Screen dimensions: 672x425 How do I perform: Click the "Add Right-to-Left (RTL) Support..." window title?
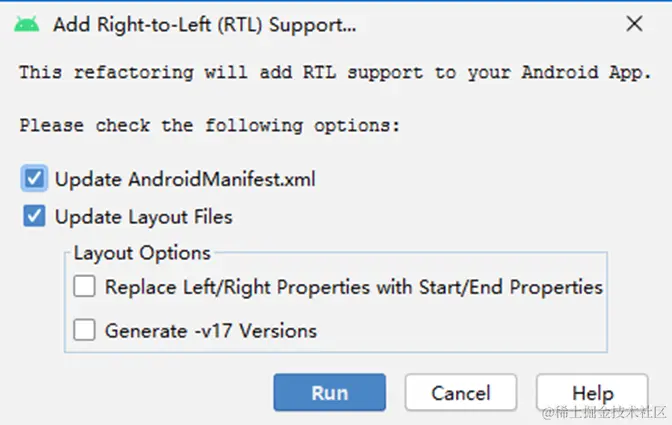[203, 23]
